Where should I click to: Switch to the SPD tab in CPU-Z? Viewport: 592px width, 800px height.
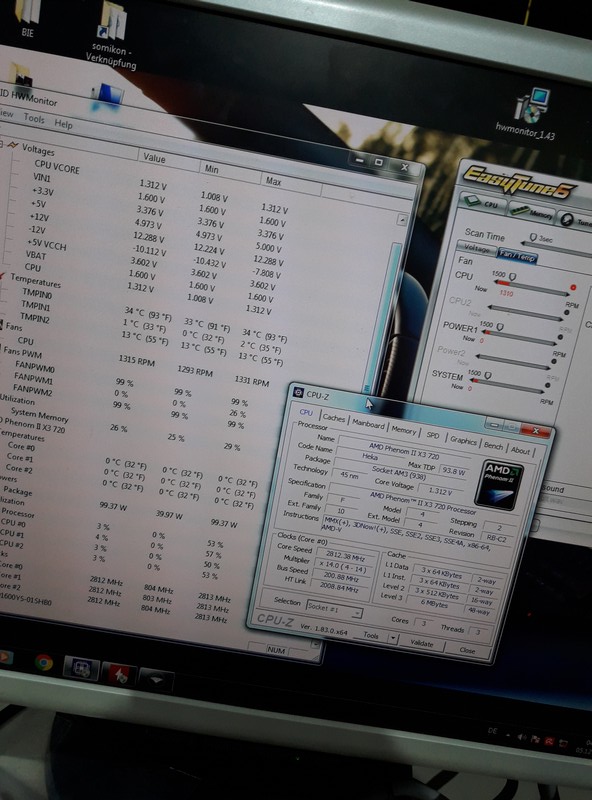point(433,435)
